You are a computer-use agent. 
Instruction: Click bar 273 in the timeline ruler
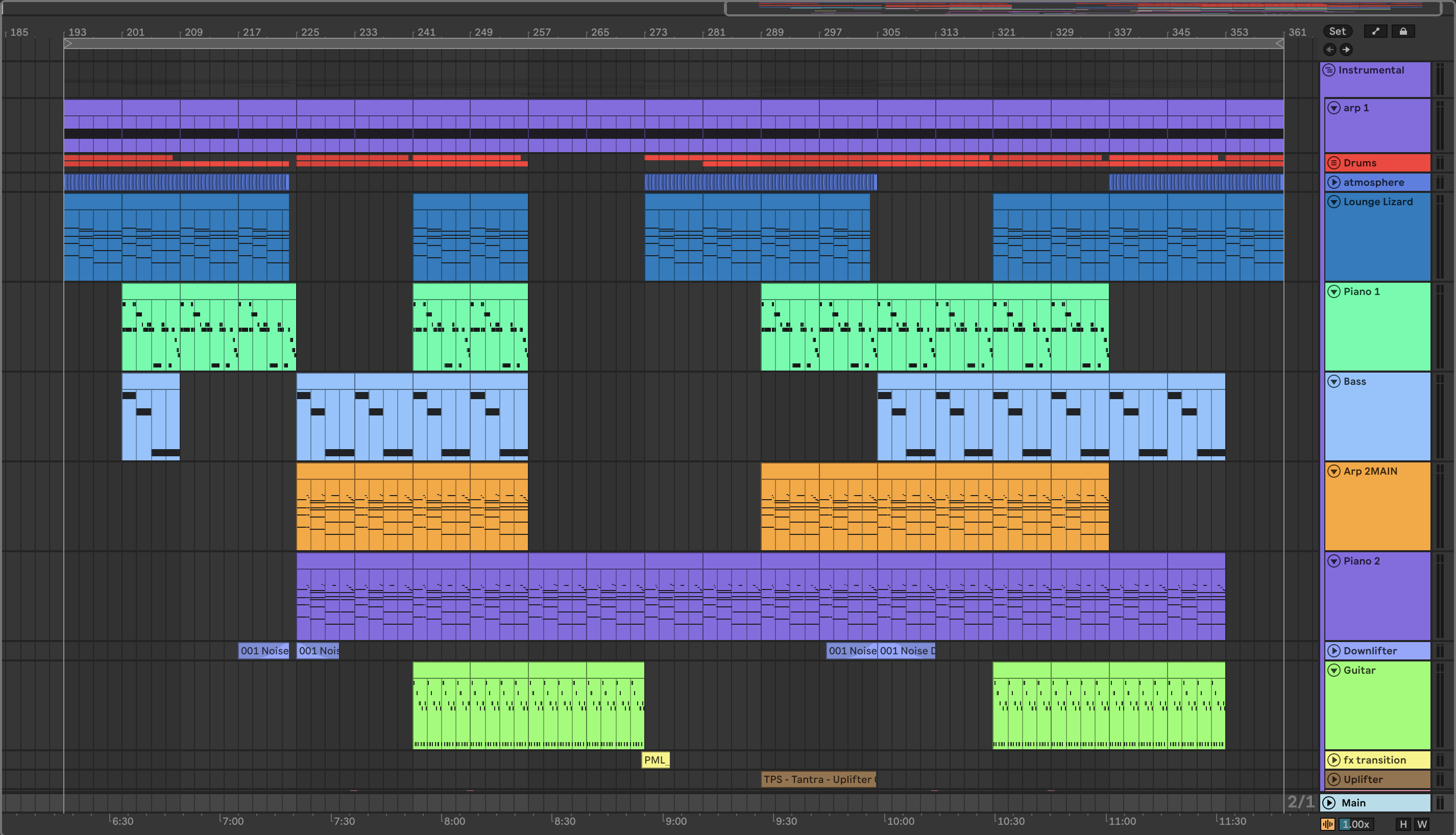pyautogui.click(x=658, y=32)
